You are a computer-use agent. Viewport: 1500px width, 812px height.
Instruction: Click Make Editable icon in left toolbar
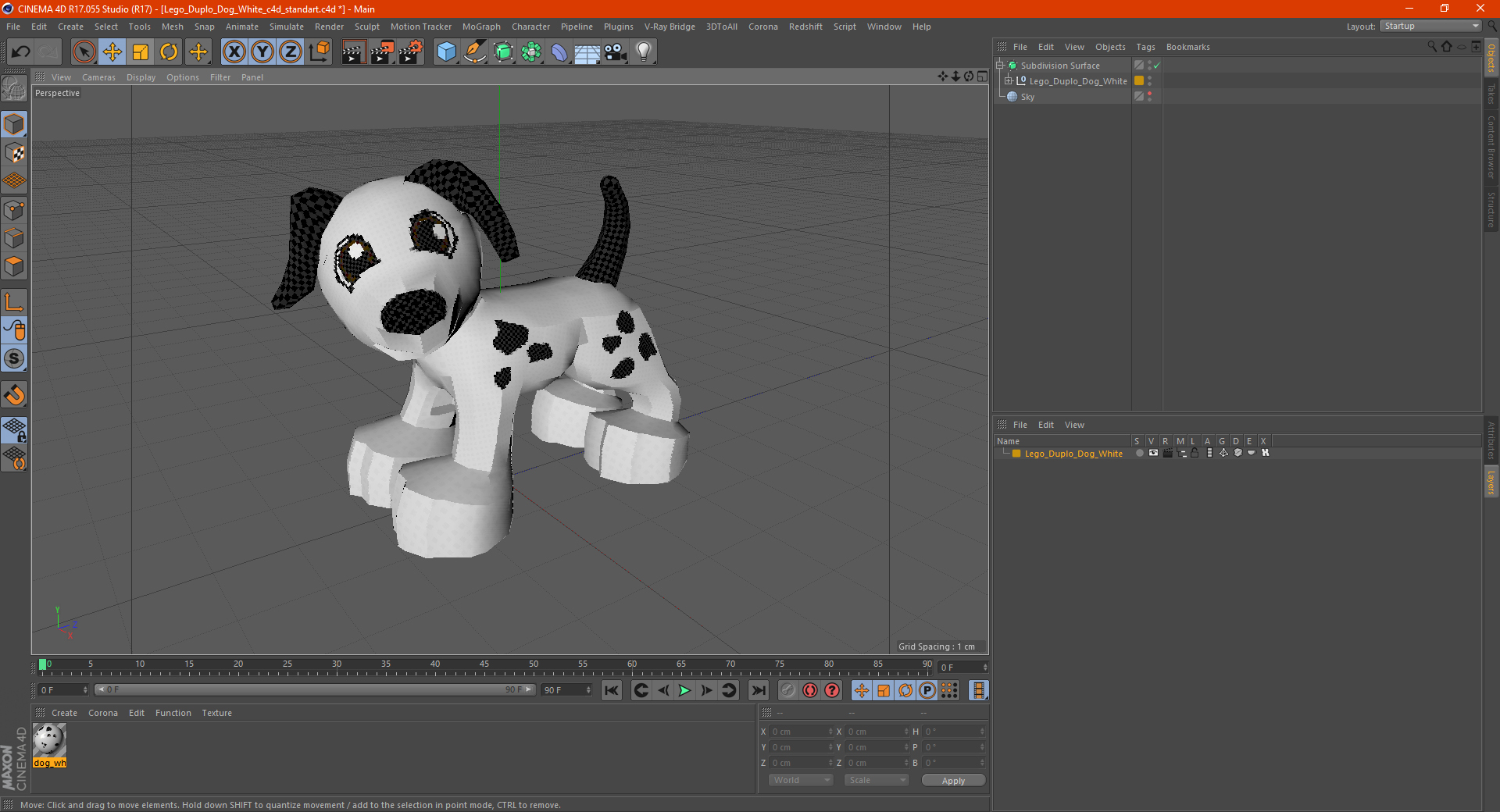pos(14,89)
